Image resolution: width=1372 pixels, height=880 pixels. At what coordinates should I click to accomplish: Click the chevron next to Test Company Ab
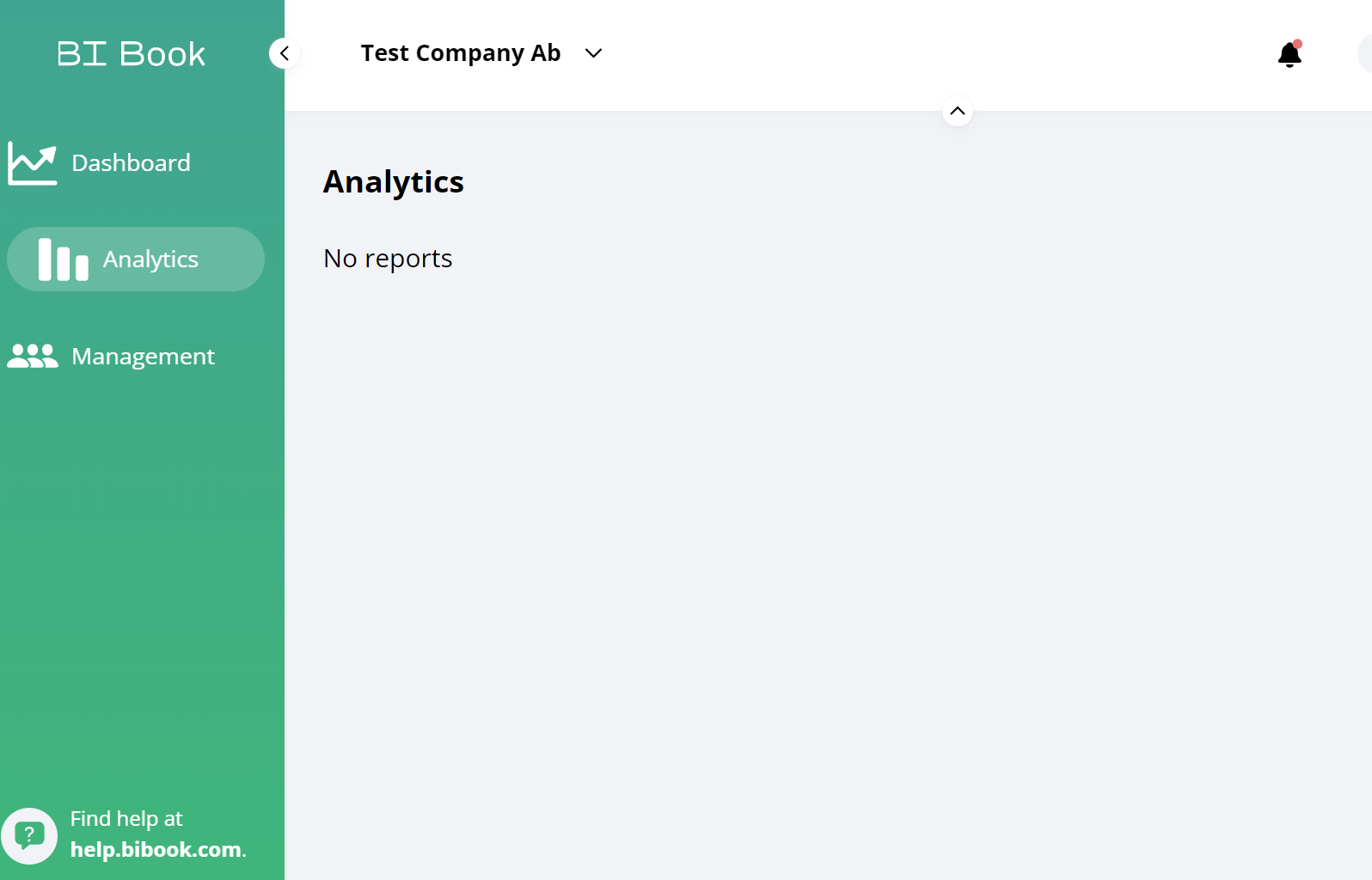click(x=593, y=53)
